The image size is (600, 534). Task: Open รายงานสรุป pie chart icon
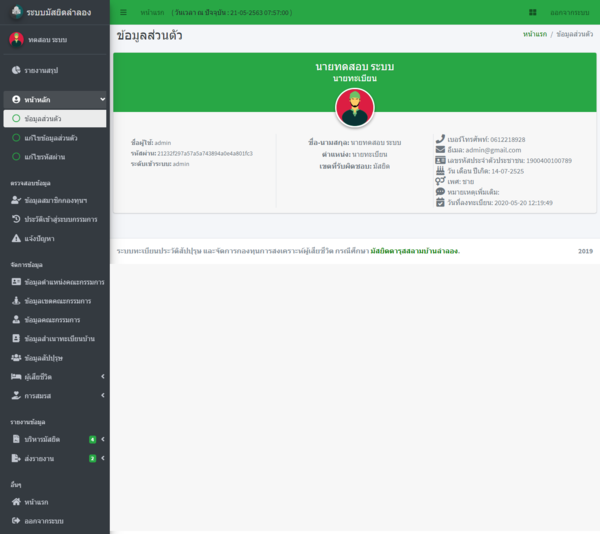pos(16,70)
